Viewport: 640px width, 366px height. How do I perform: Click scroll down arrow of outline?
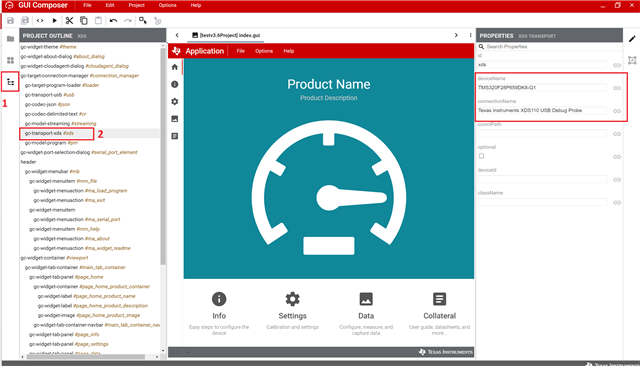point(163,350)
